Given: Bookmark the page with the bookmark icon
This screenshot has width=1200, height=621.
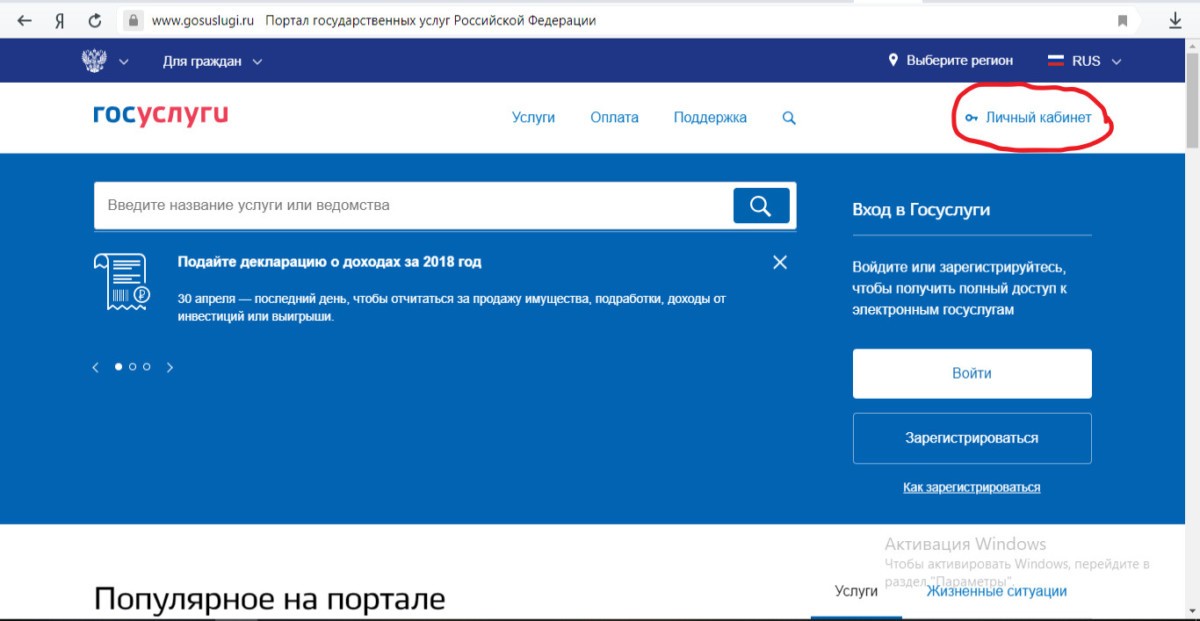Looking at the screenshot, I should (1123, 20).
